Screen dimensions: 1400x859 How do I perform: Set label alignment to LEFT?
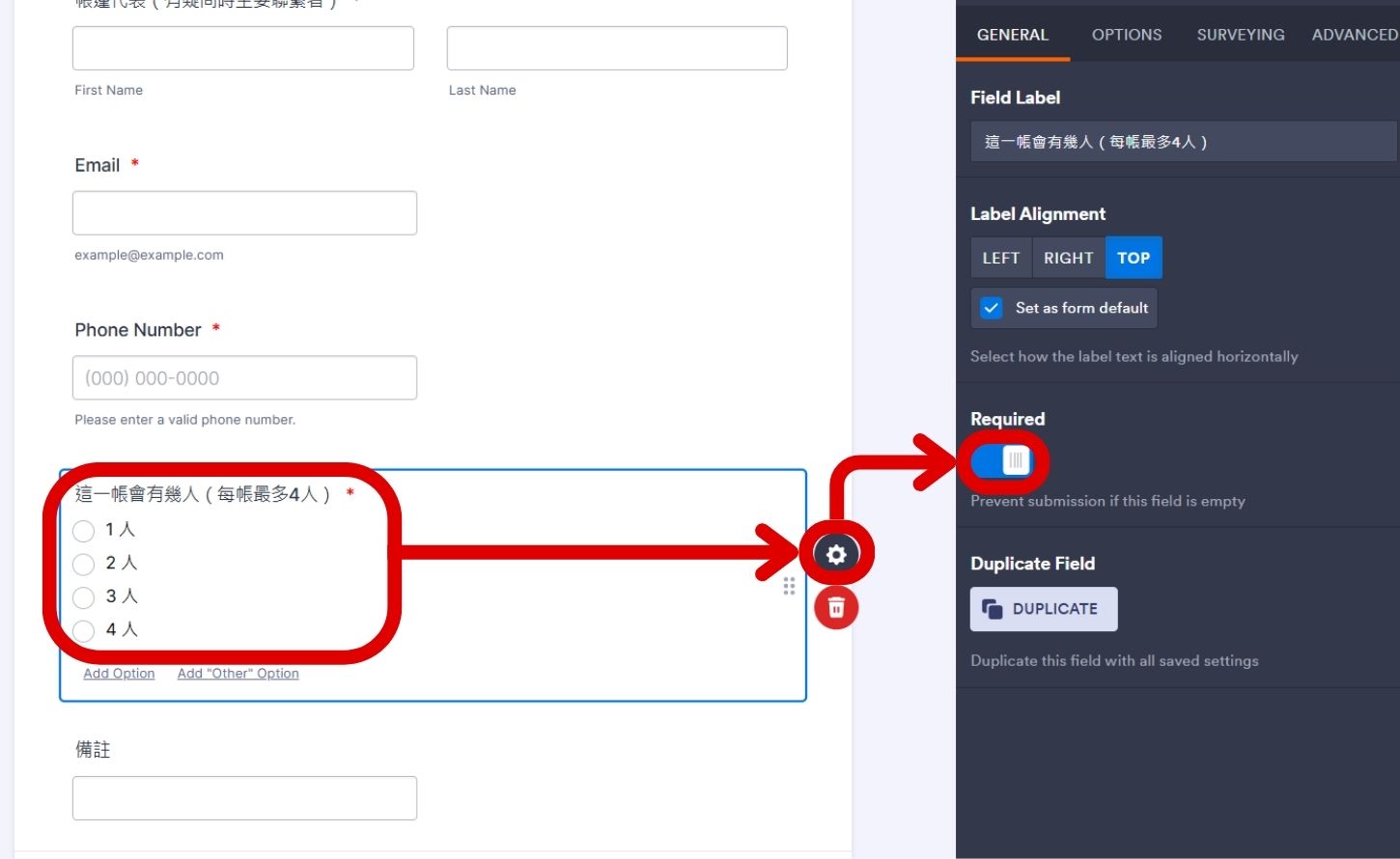[1000, 258]
